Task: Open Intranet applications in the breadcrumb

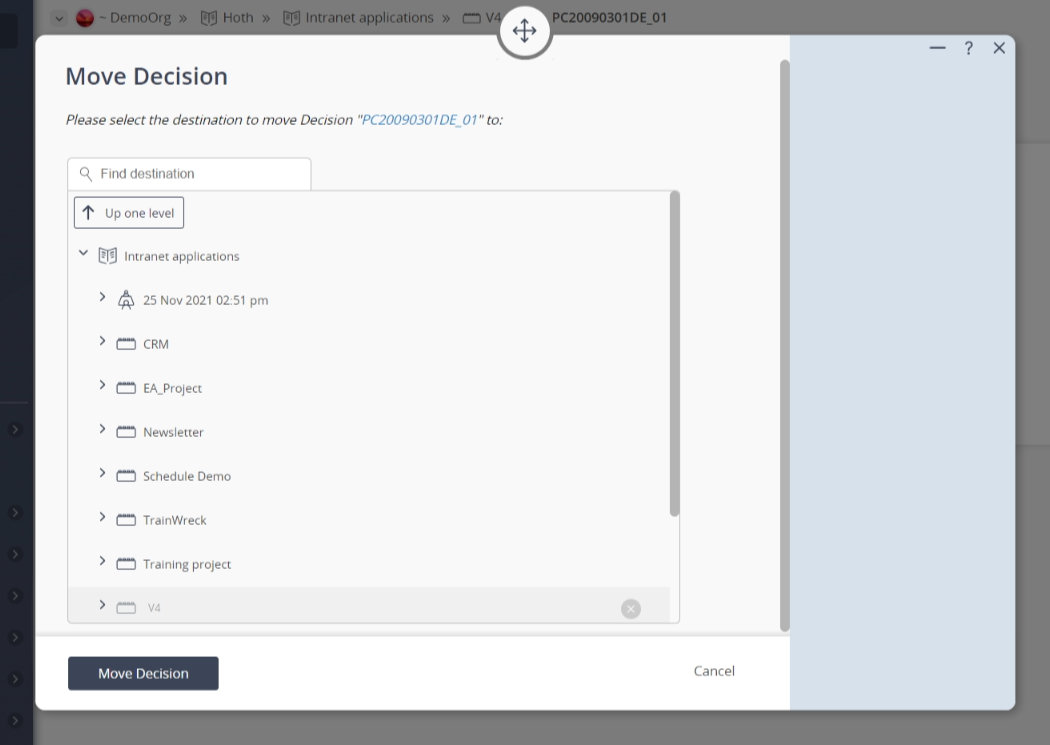Action: pyautogui.click(x=370, y=18)
